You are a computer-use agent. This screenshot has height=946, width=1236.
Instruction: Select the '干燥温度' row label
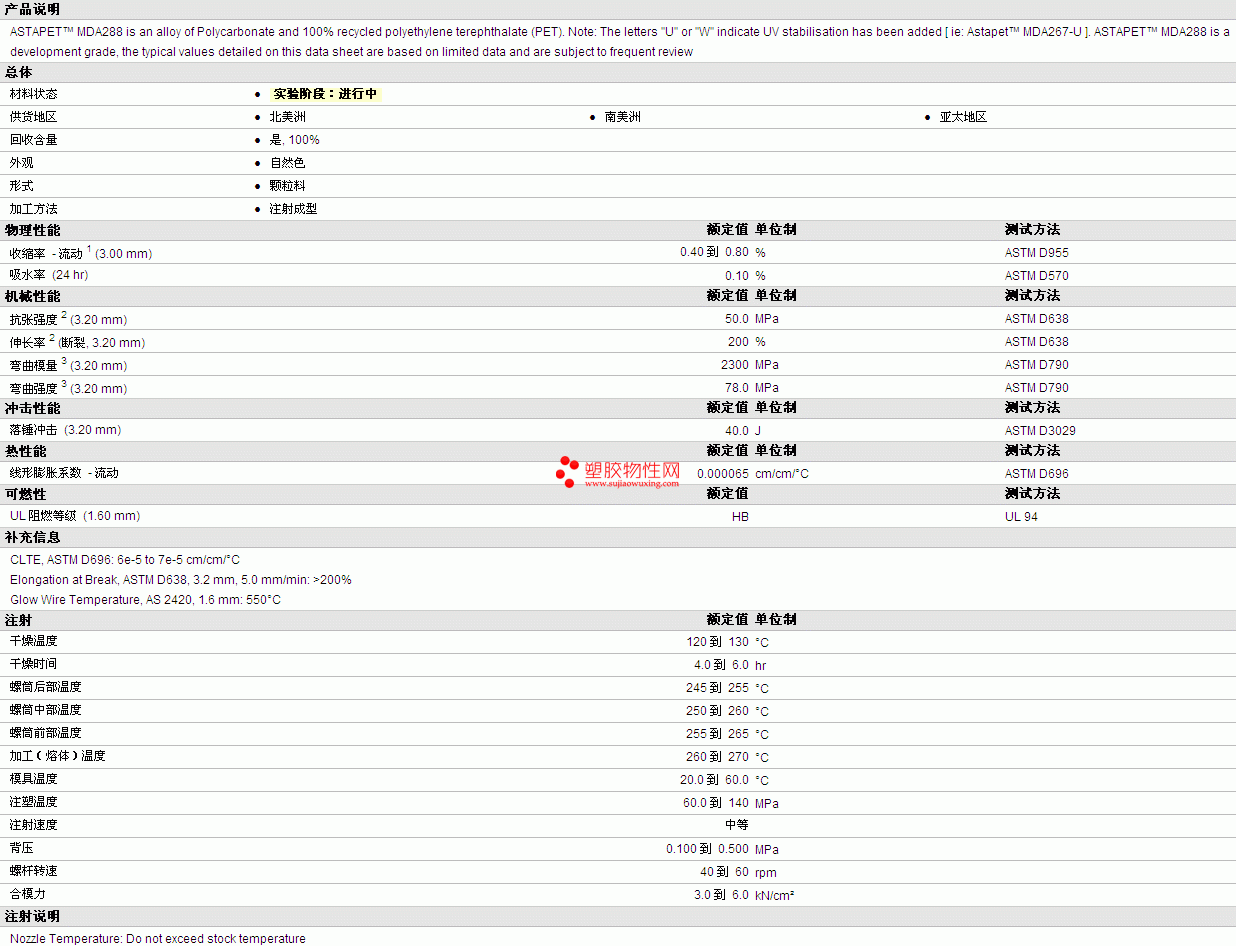click(x=33, y=641)
